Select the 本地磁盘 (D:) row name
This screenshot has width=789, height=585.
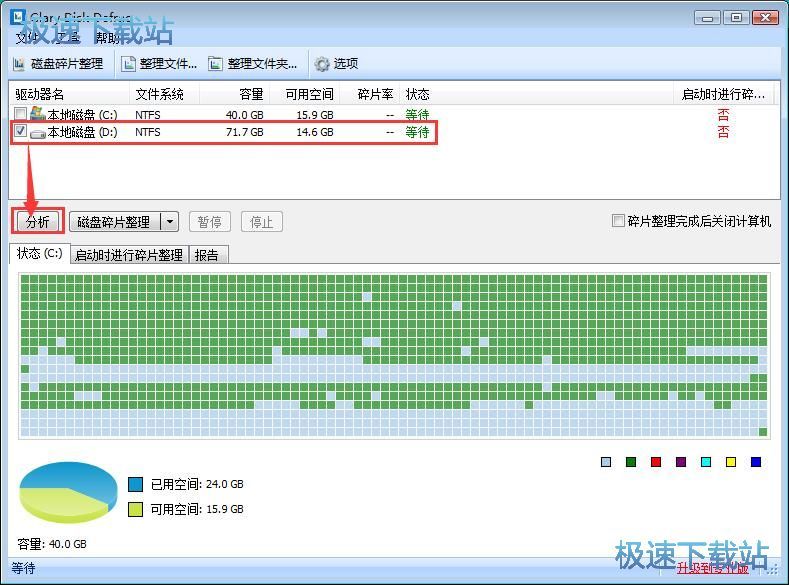(x=83, y=132)
